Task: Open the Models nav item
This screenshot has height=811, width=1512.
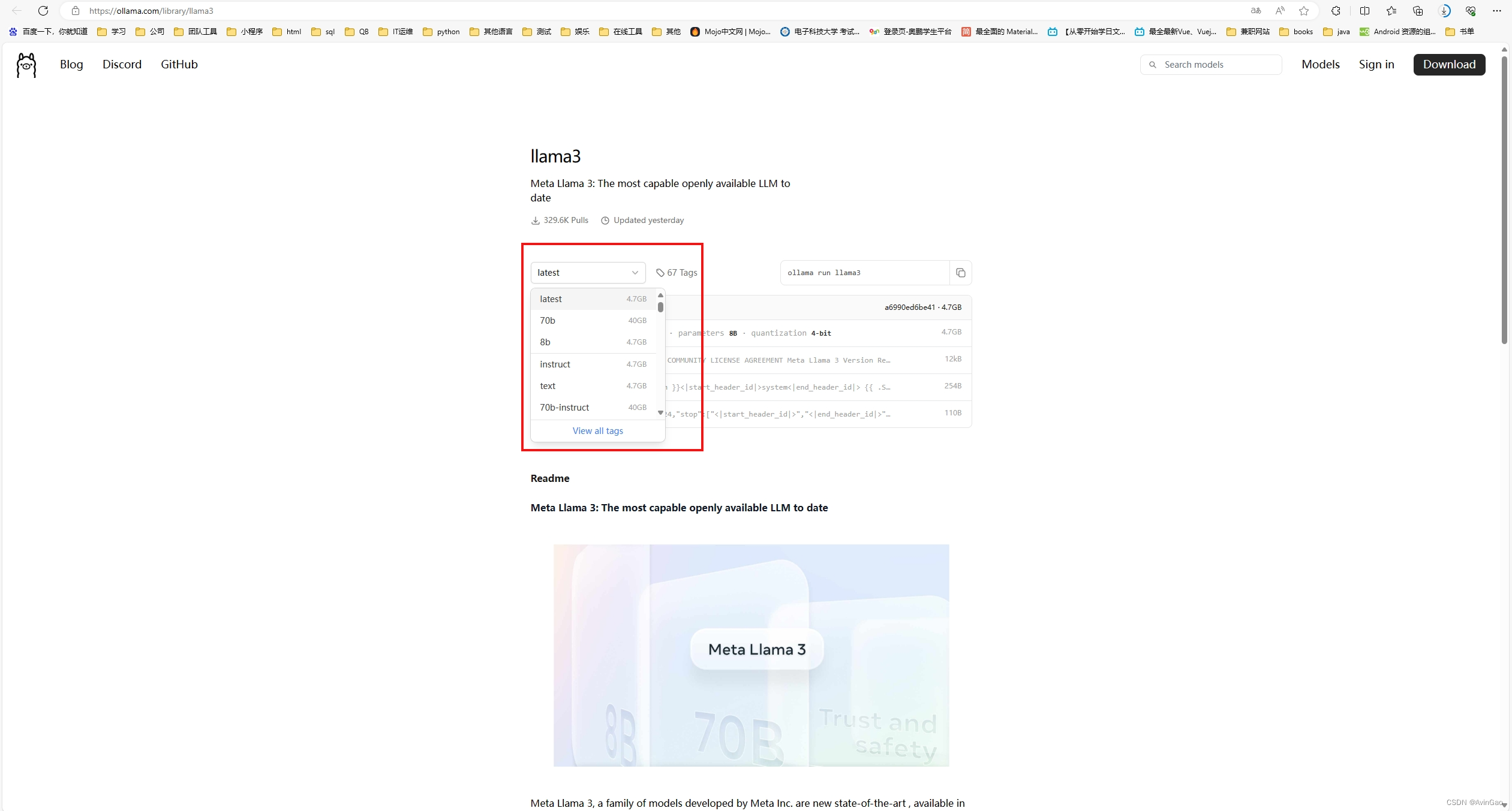Action: tap(1320, 65)
